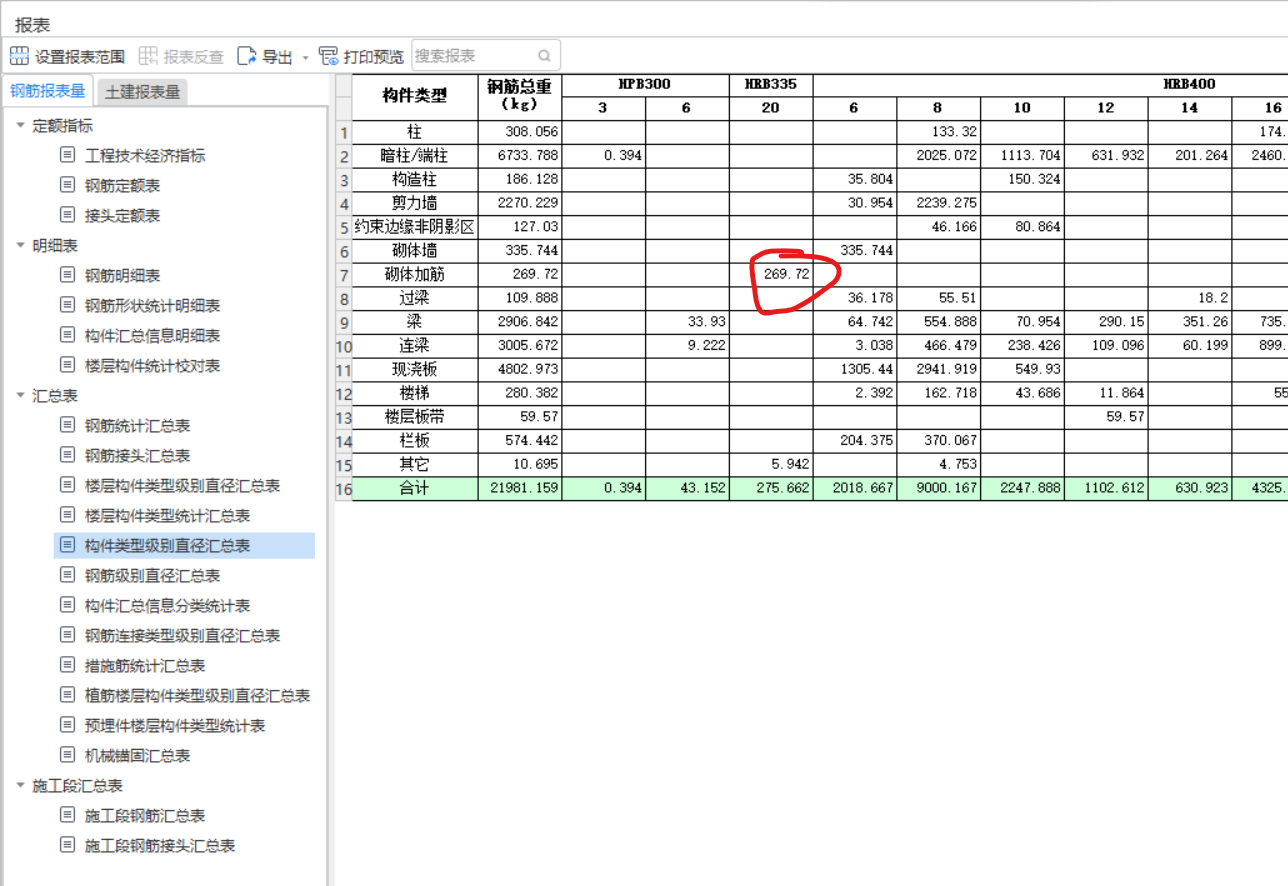Click document icon beside 钢筋明细表
The width and height of the screenshot is (1288, 886).
pos(68,275)
